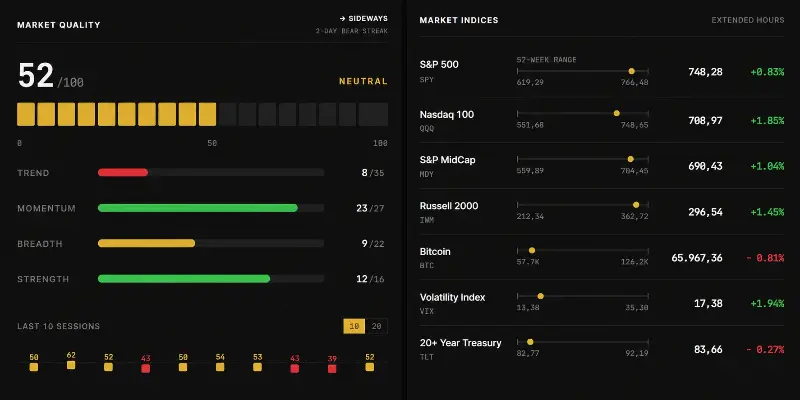Click the S&P MidCap price 690,43
This screenshot has height=400, width=800.
point(705,166)
